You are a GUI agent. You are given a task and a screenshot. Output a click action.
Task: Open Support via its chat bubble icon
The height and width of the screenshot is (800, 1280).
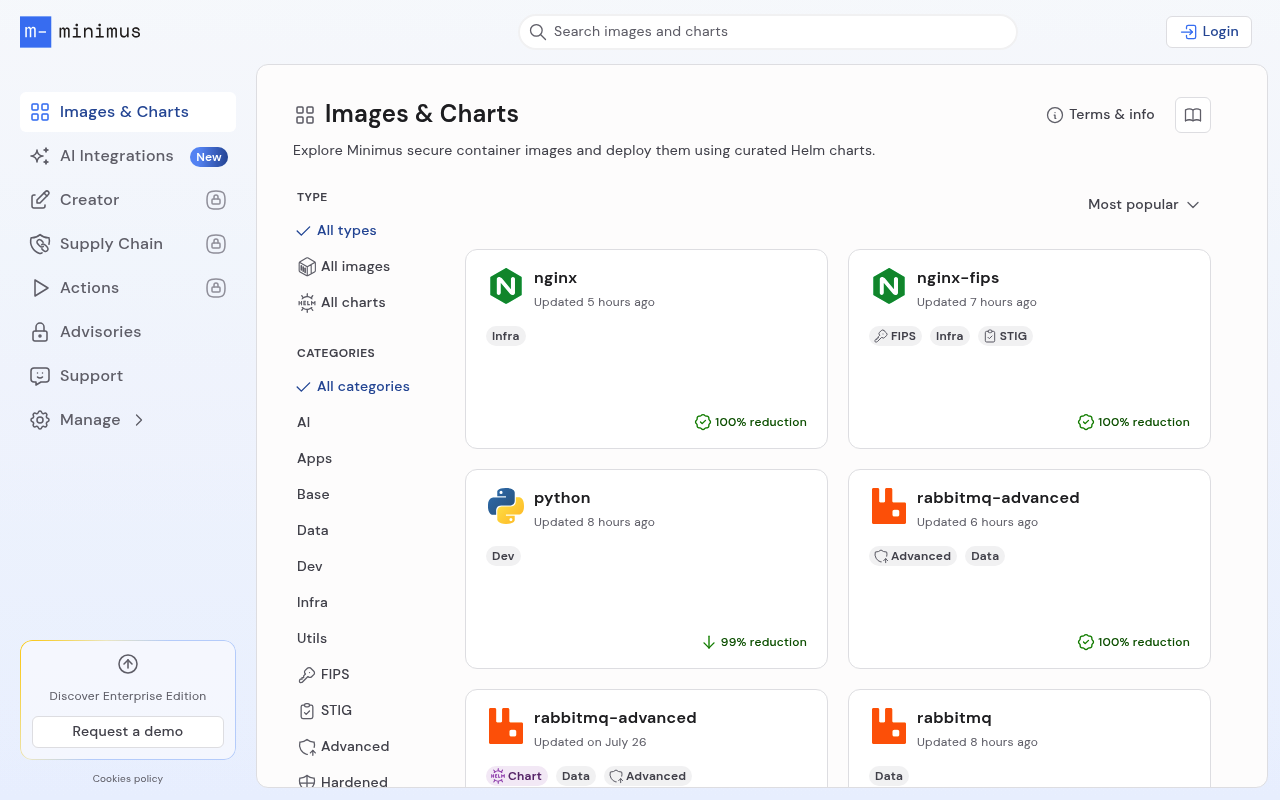(40, 376)
